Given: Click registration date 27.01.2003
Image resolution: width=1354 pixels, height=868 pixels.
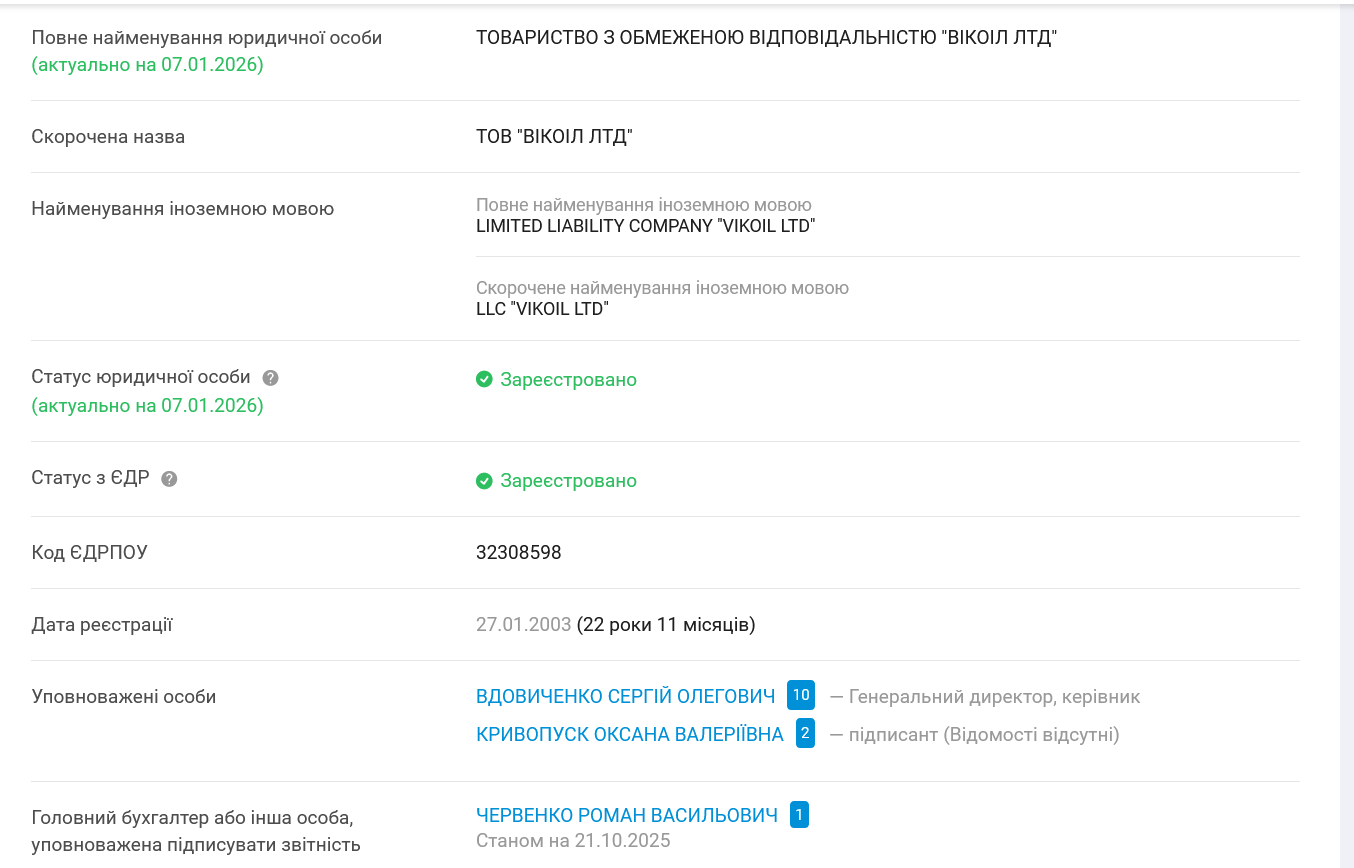Looking at the screenshot, I should pyautogui.click(x=523, y=625).
